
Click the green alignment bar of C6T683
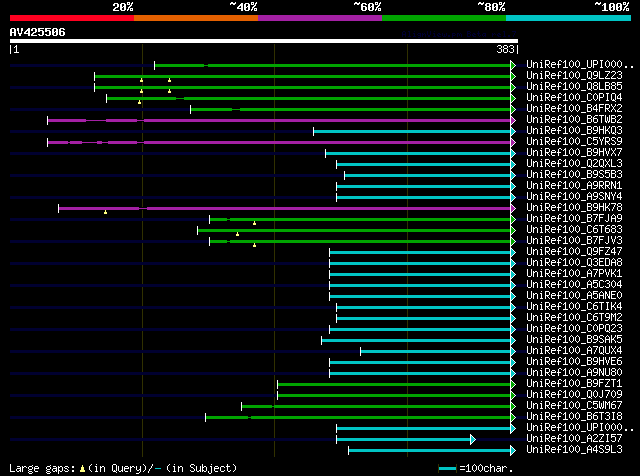click(354, 231)
